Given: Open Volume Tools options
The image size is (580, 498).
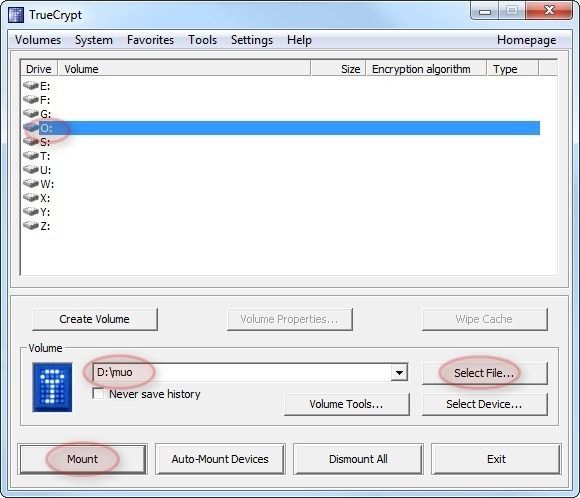Looking at the screenshot, I should pos(347,404).
